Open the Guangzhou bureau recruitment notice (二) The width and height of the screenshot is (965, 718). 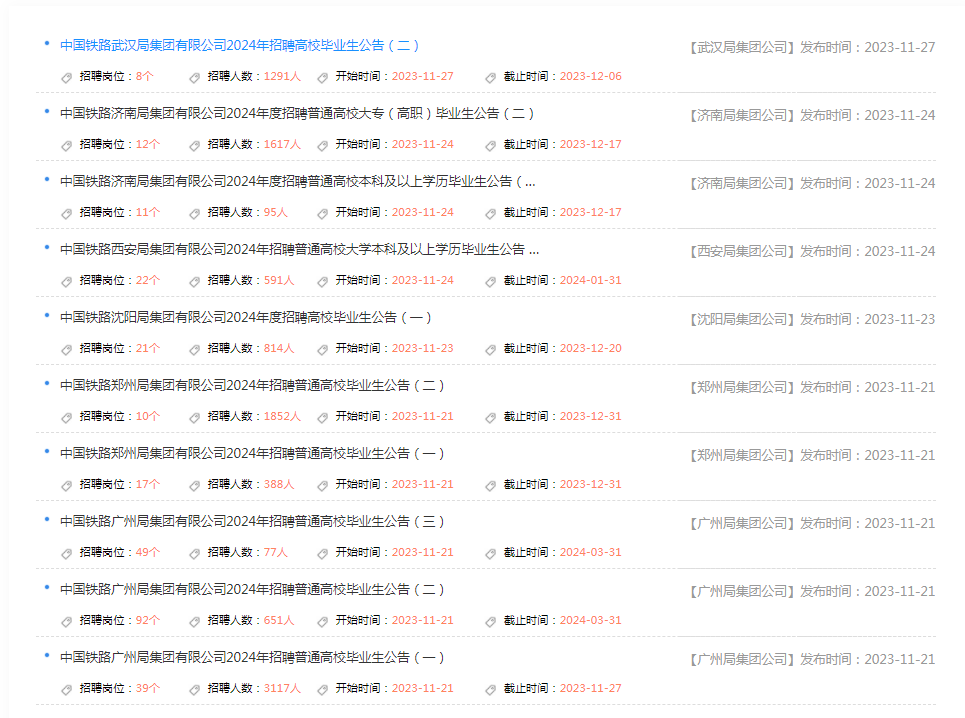pyautogui.click(x=252, y=589)
